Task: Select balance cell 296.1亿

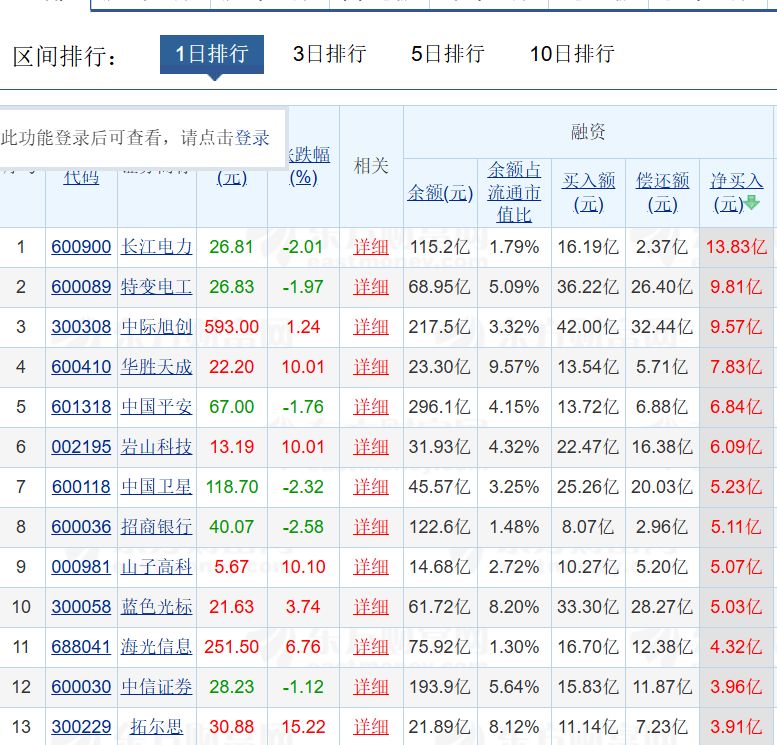Action: point(440,407)
